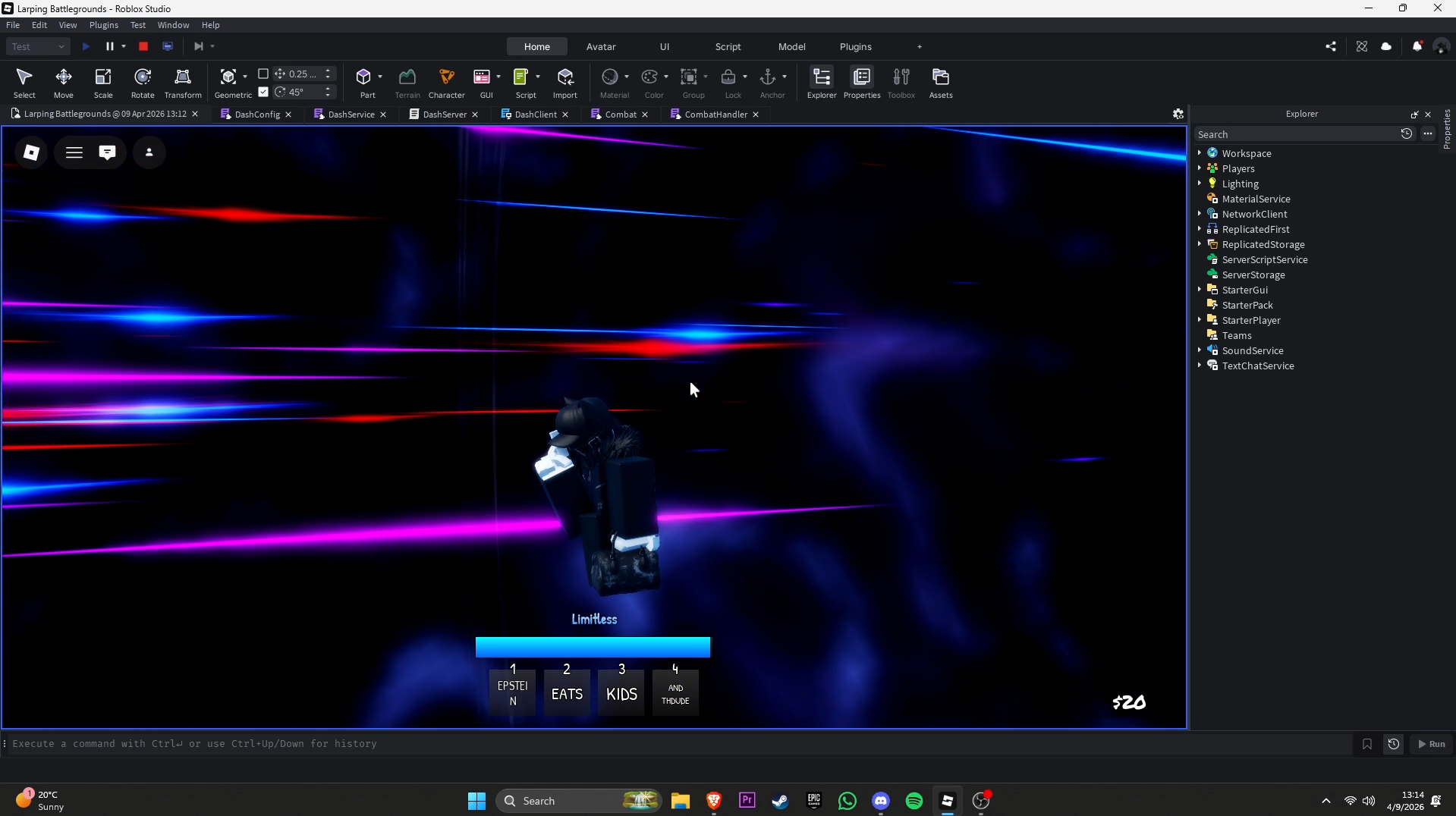Click the Explorer search history icon

[x=1407, y=133]
